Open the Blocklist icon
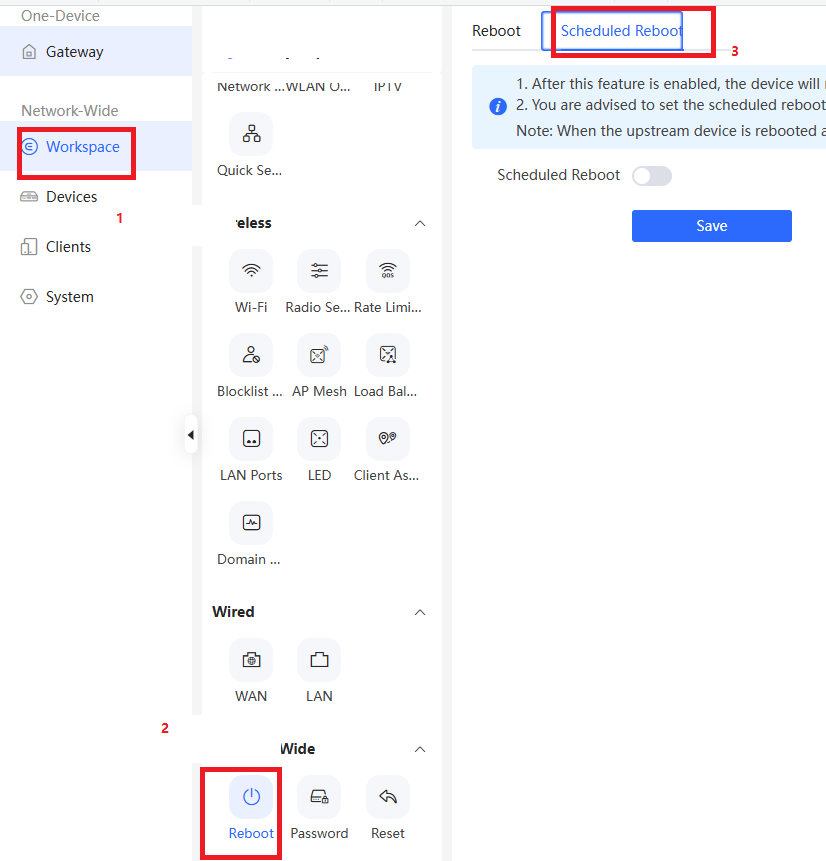Viewport: 826px width, 861px height. point(251,355)
